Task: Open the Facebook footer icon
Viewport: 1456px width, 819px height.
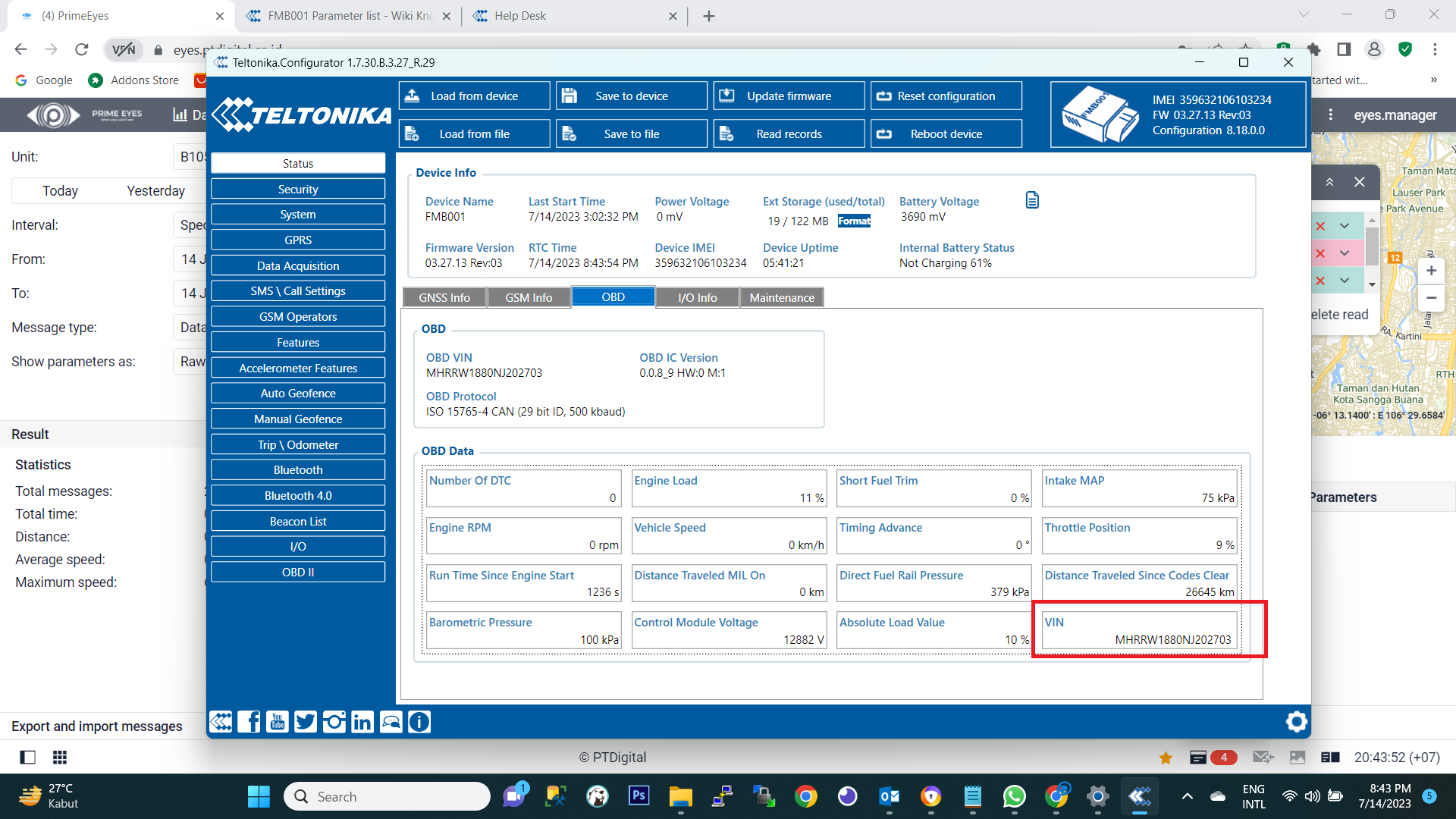Action: pos(249,722)
